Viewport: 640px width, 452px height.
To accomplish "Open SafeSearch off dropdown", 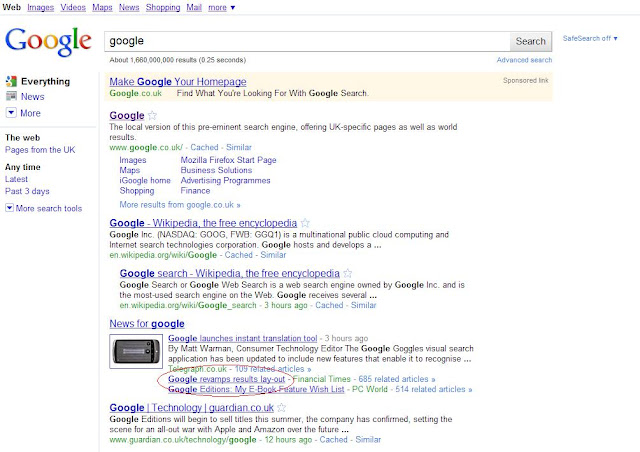I will point(590,38).
